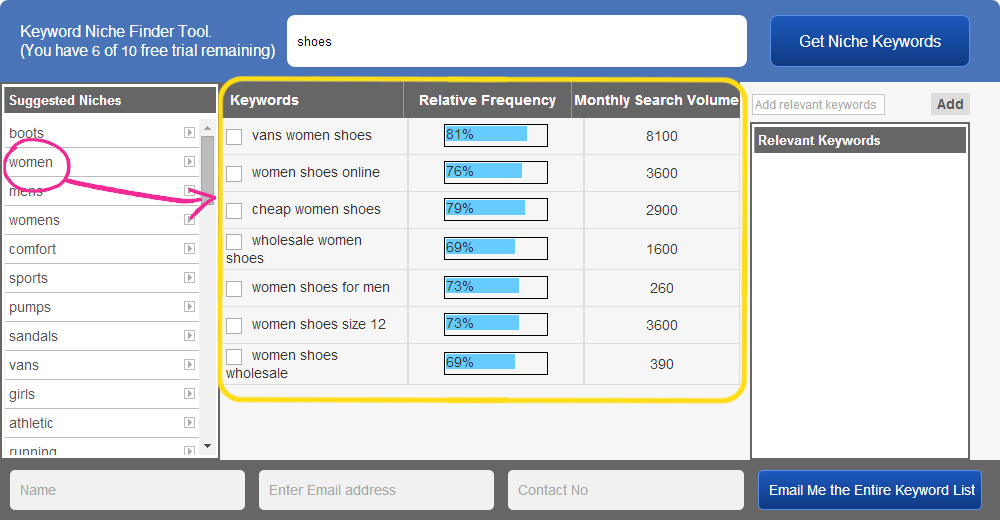Select women shoes size 12 checkbox
This screenshot has height=520, width=1000.
[x=234, y=325]
